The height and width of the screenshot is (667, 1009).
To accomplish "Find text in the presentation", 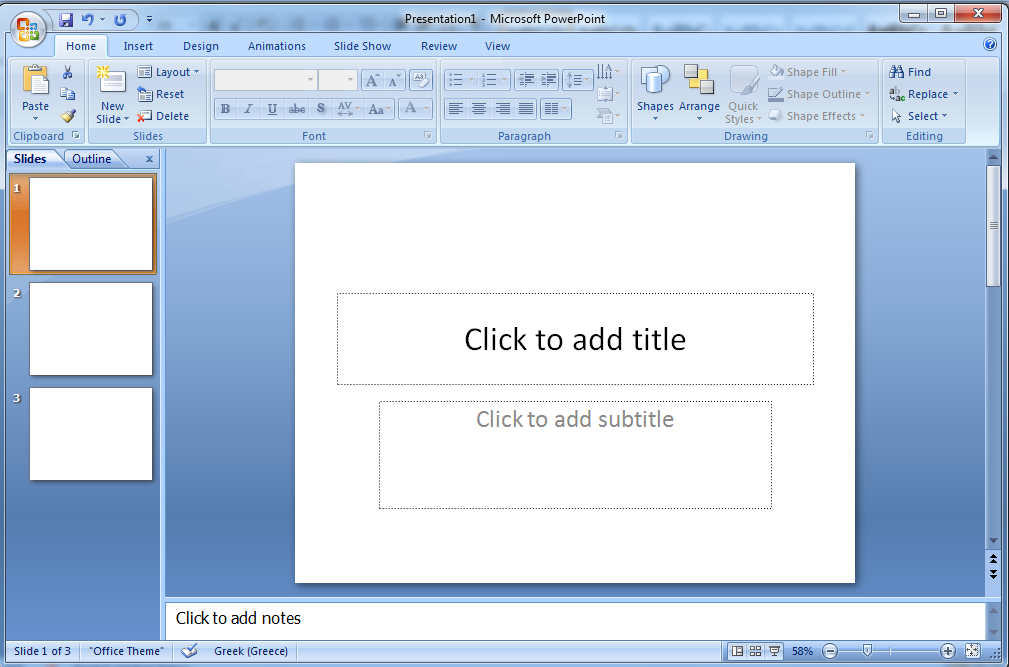I will [x=910, y=72].
